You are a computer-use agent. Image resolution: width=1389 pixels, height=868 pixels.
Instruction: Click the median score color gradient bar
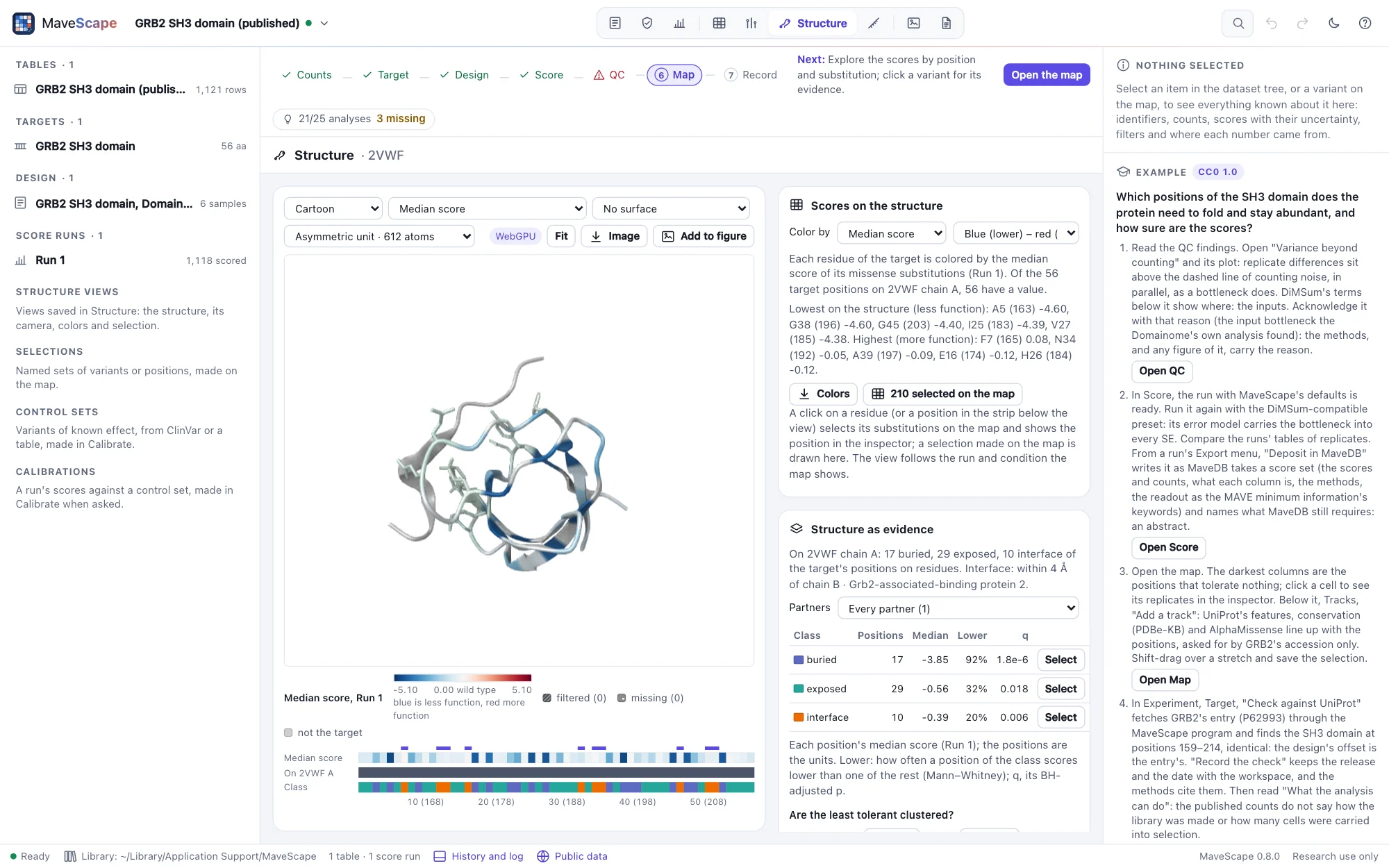pyautogui.click(x=463, y=678)
